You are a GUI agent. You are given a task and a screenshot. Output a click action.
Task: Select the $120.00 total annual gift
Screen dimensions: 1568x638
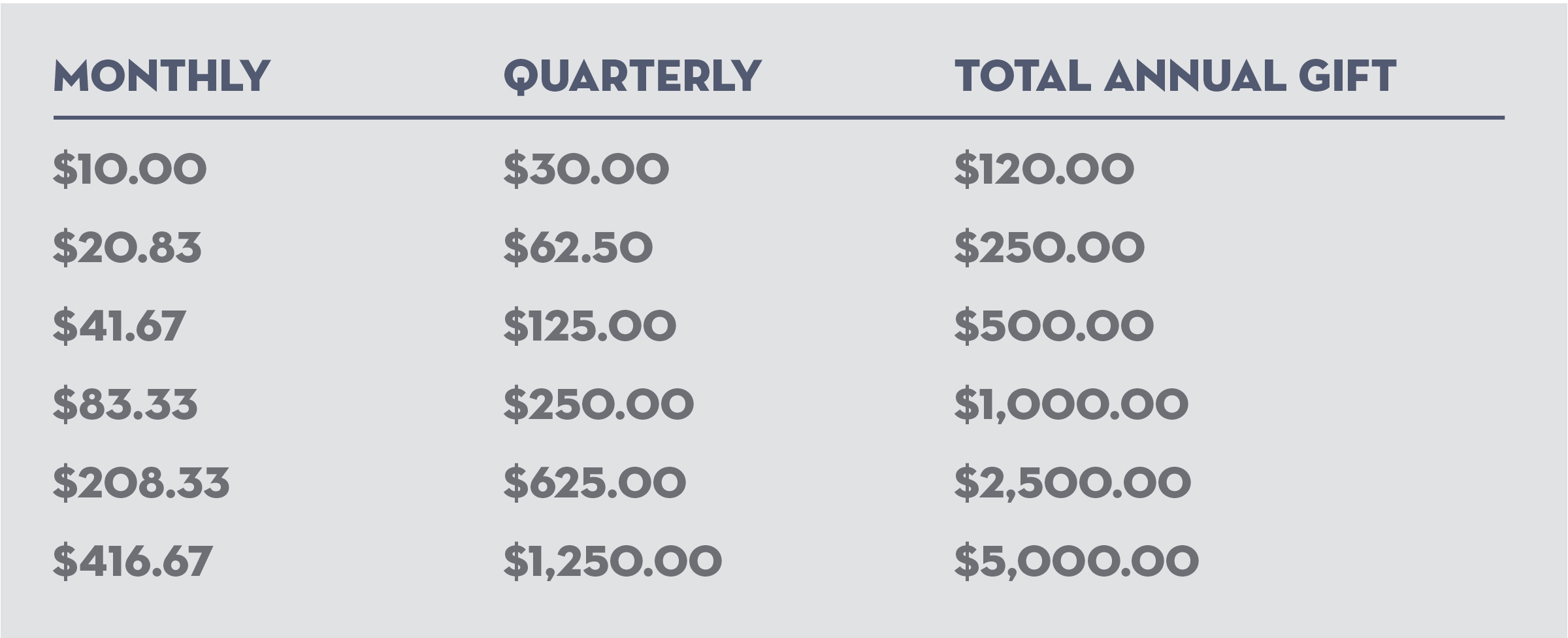coord(1044,169)
